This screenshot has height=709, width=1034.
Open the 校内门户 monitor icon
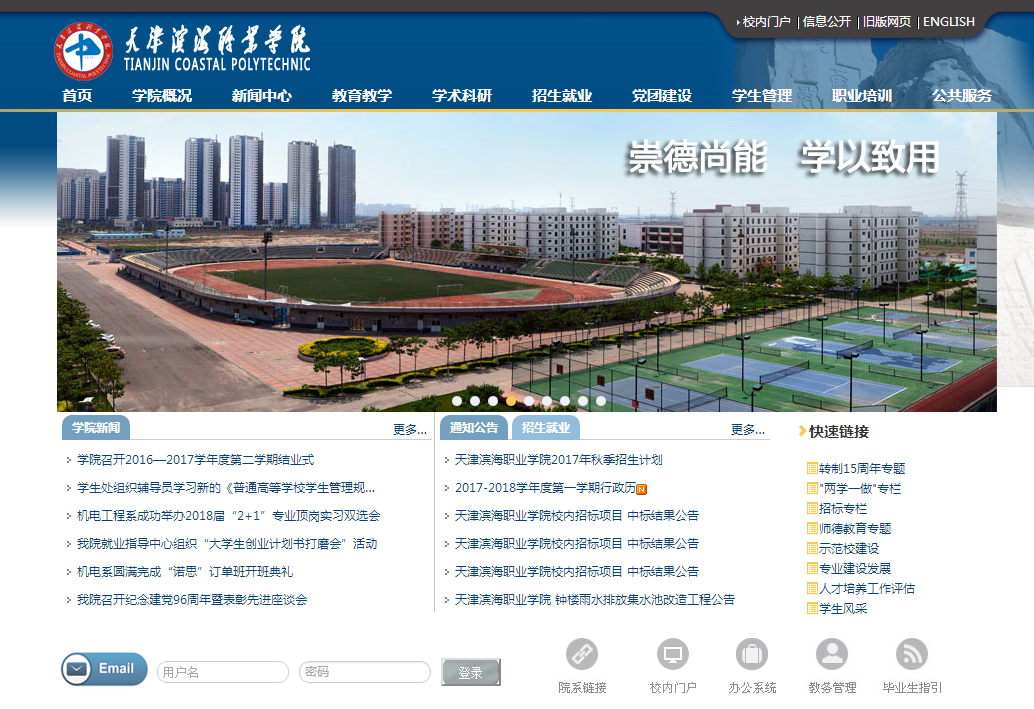point(673,655)
